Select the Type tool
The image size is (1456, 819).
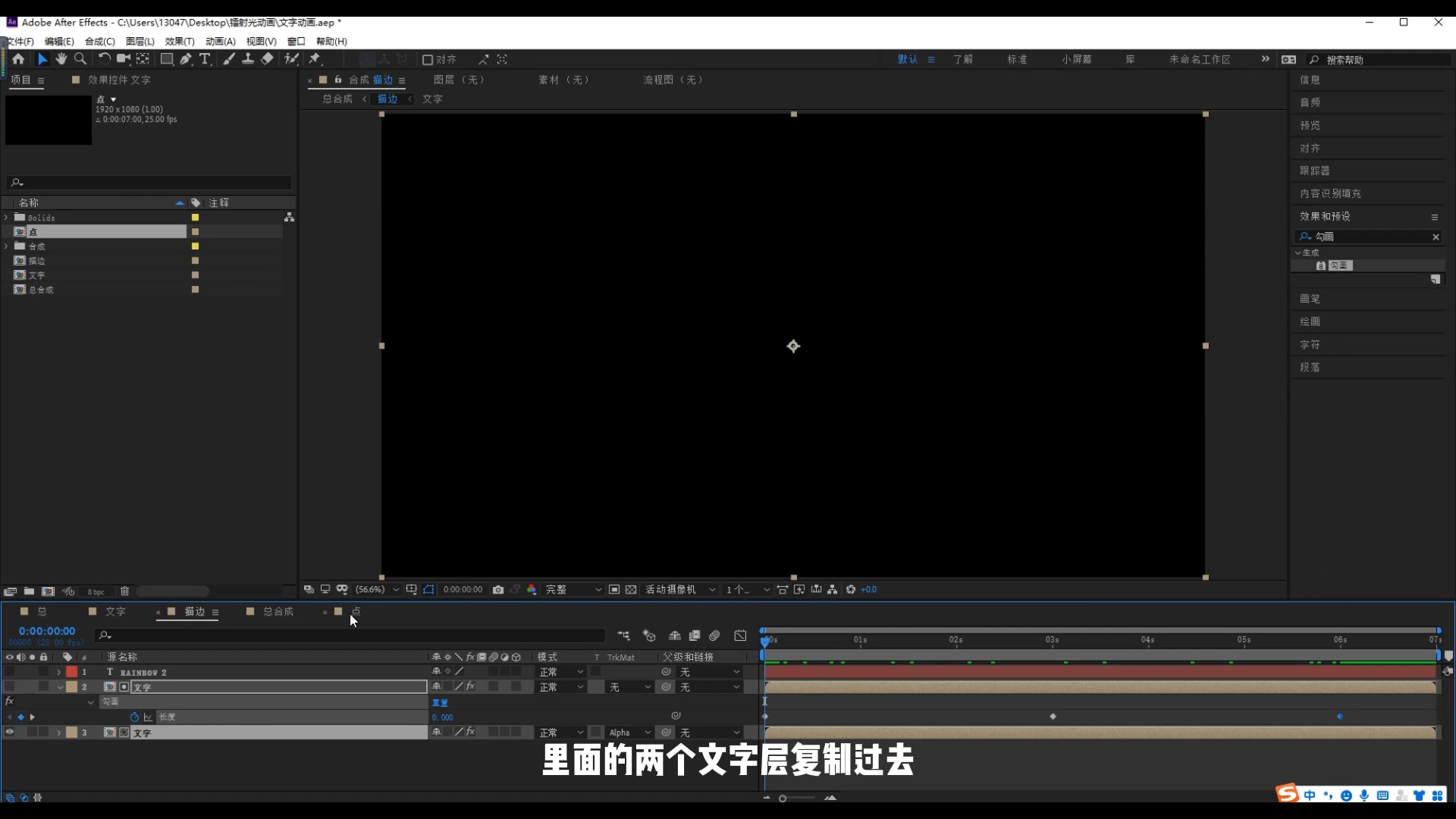(x=206, y=59)
